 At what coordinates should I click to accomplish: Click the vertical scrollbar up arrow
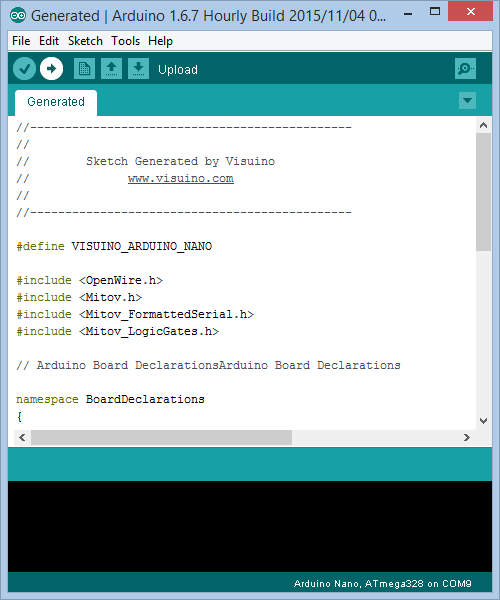click(x=483, y=125)
